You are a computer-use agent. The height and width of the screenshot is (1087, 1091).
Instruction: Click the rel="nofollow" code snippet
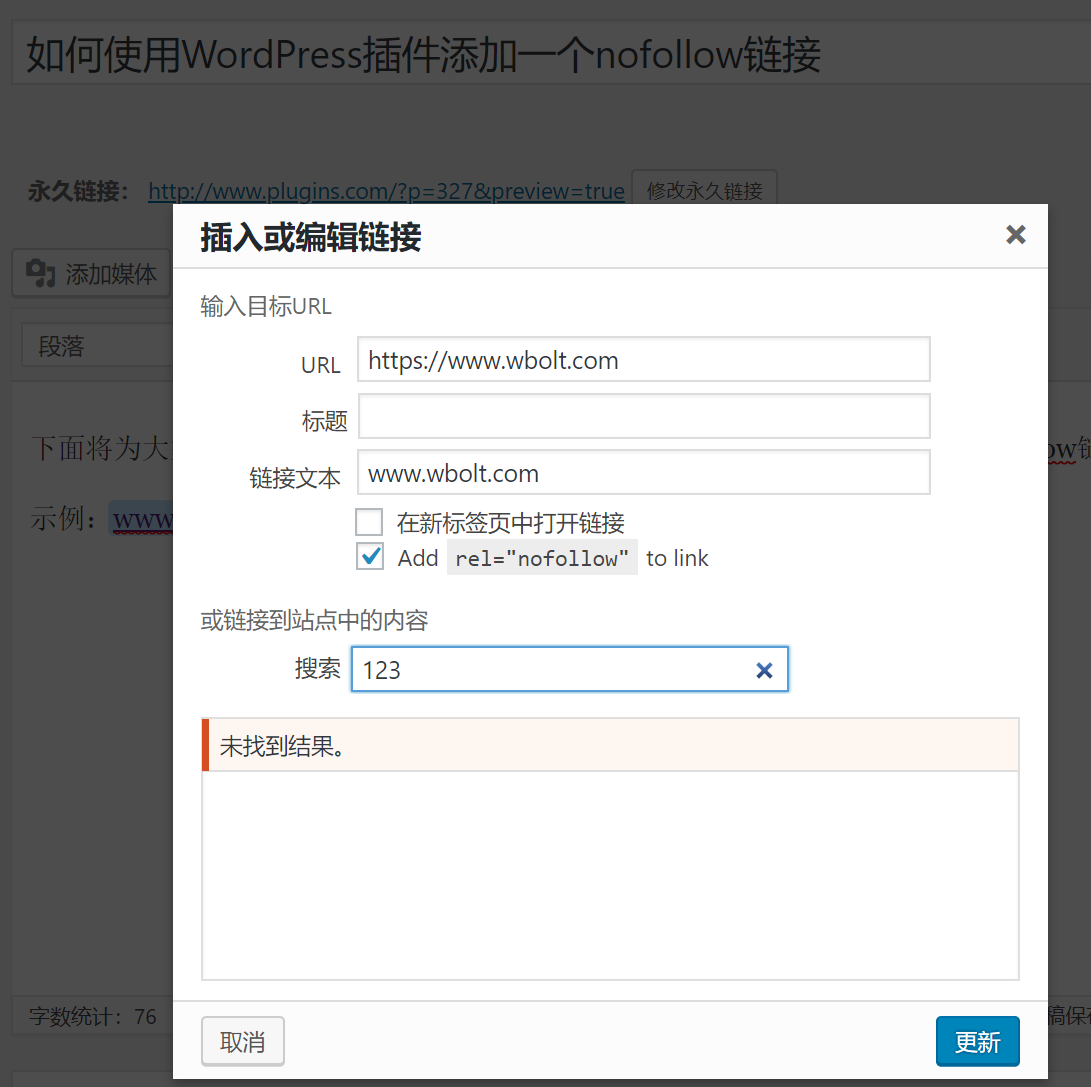click(542, 558)
